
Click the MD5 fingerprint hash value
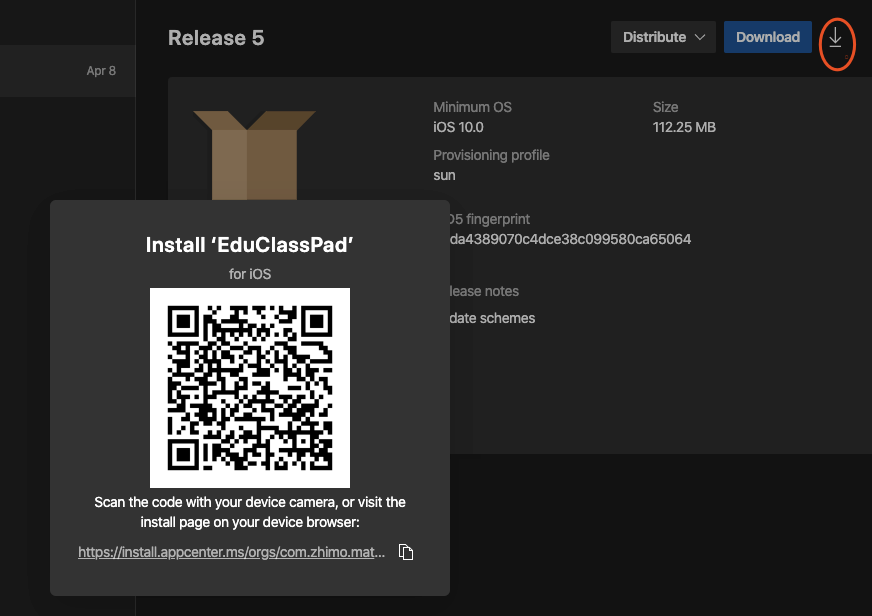(x=571, y=239)
